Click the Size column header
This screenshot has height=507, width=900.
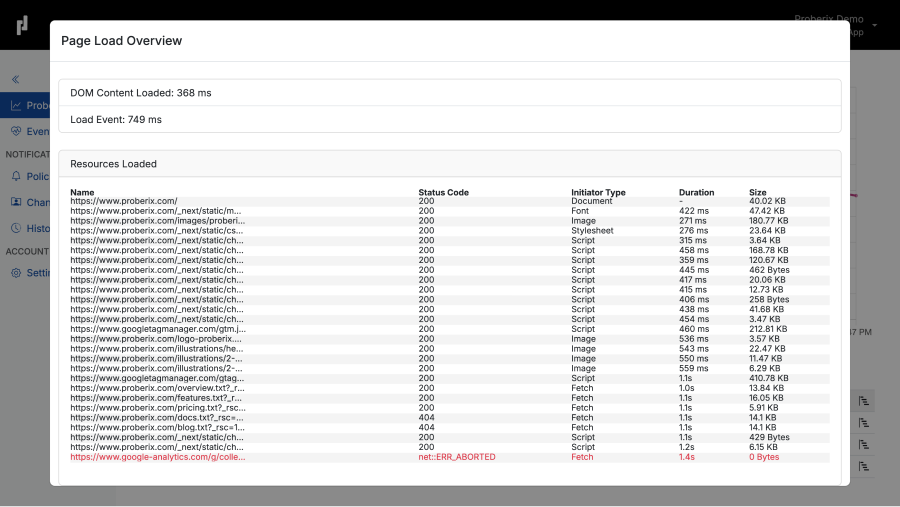758,192
